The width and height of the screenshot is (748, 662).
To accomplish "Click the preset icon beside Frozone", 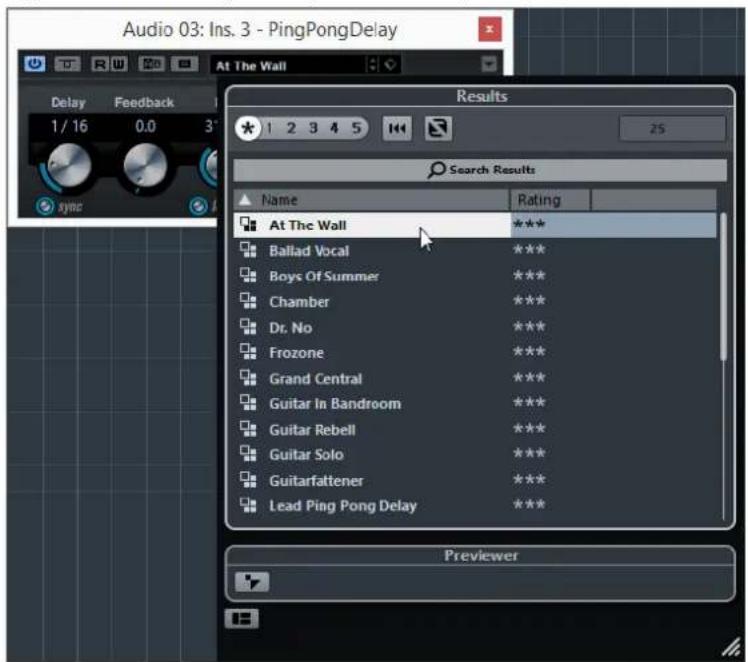I will pyautogui.click(x=248, y=352).
